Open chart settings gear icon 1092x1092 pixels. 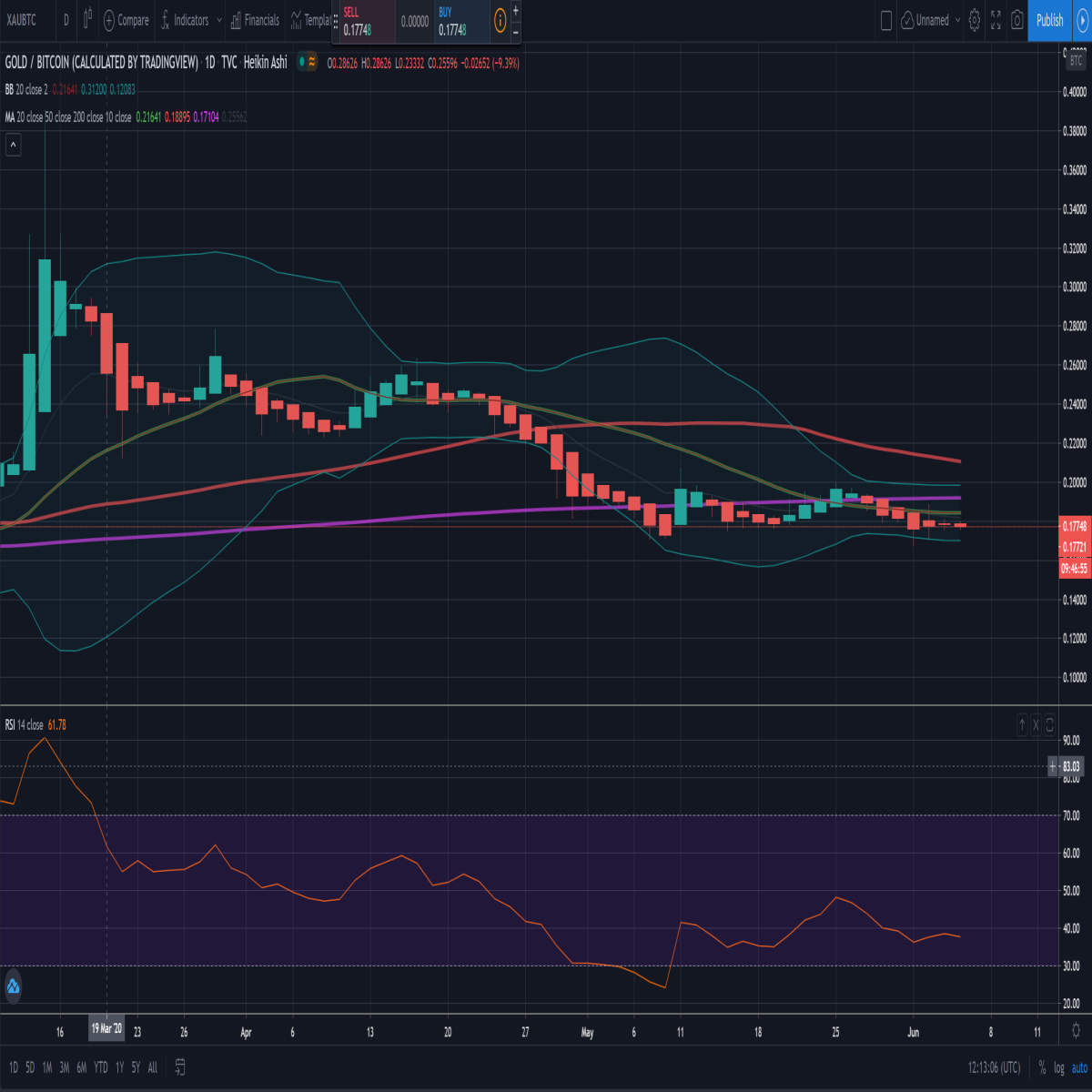point(975,20)
